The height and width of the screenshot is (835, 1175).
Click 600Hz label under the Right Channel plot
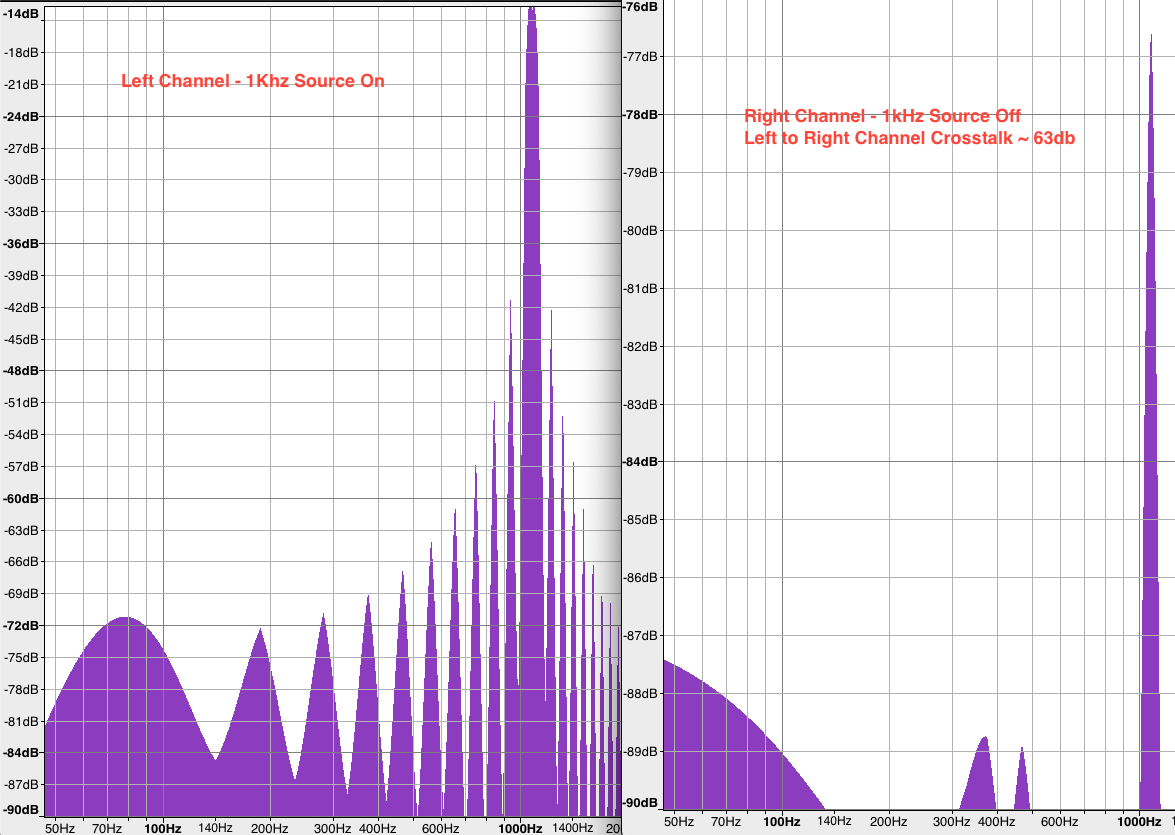(x=1059, y=822)
